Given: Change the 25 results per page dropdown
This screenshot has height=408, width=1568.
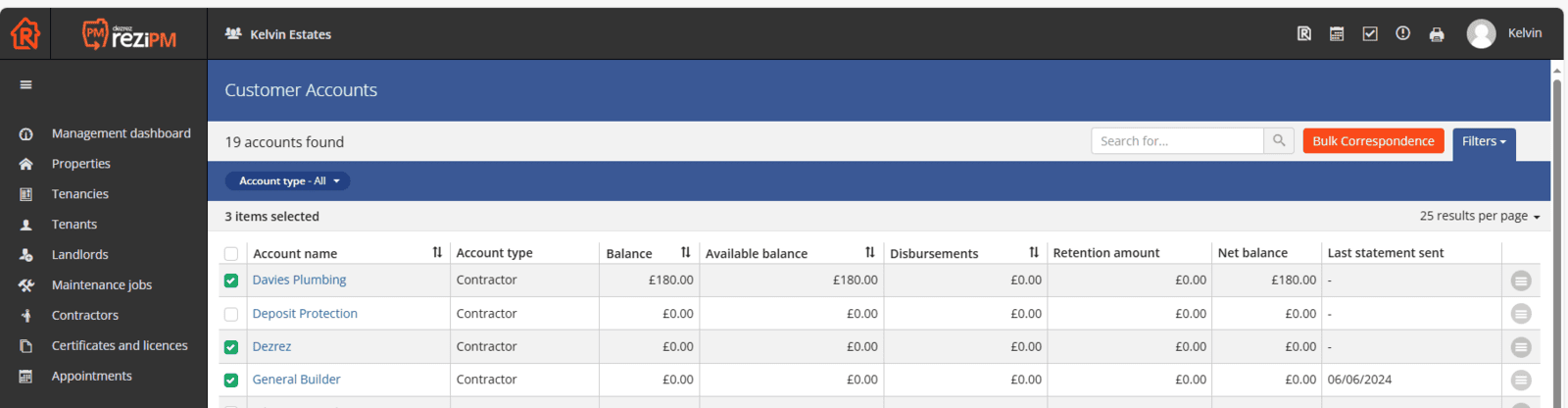Looking at the screenshot, I should coord(1480,216).
